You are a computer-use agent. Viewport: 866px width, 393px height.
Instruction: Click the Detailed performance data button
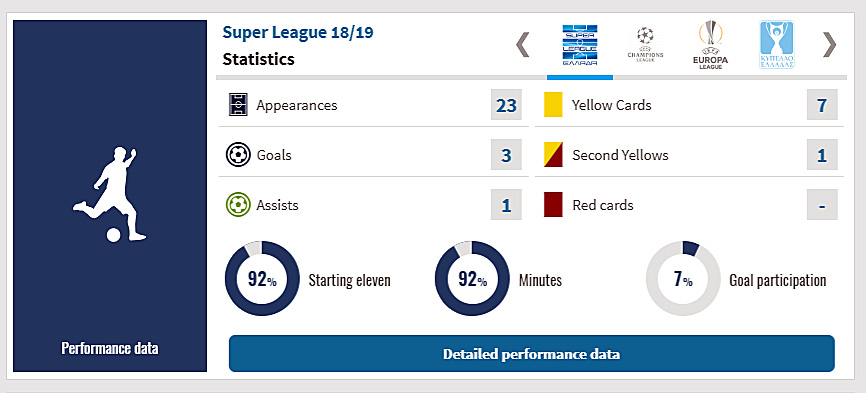pyautogui.click(x=531, y=354)
